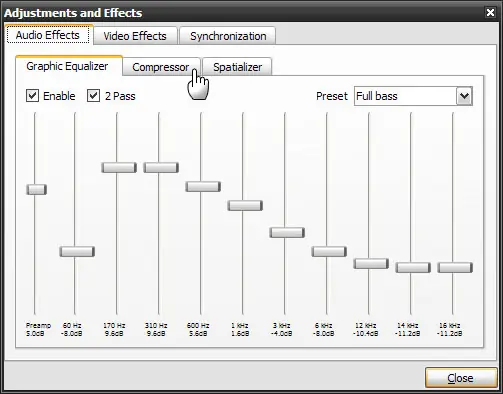Image resolution: width=503 pixels, height=394 pixels.
Task: Switch to the Video Effects tab
Action: [x=135, y=36]
